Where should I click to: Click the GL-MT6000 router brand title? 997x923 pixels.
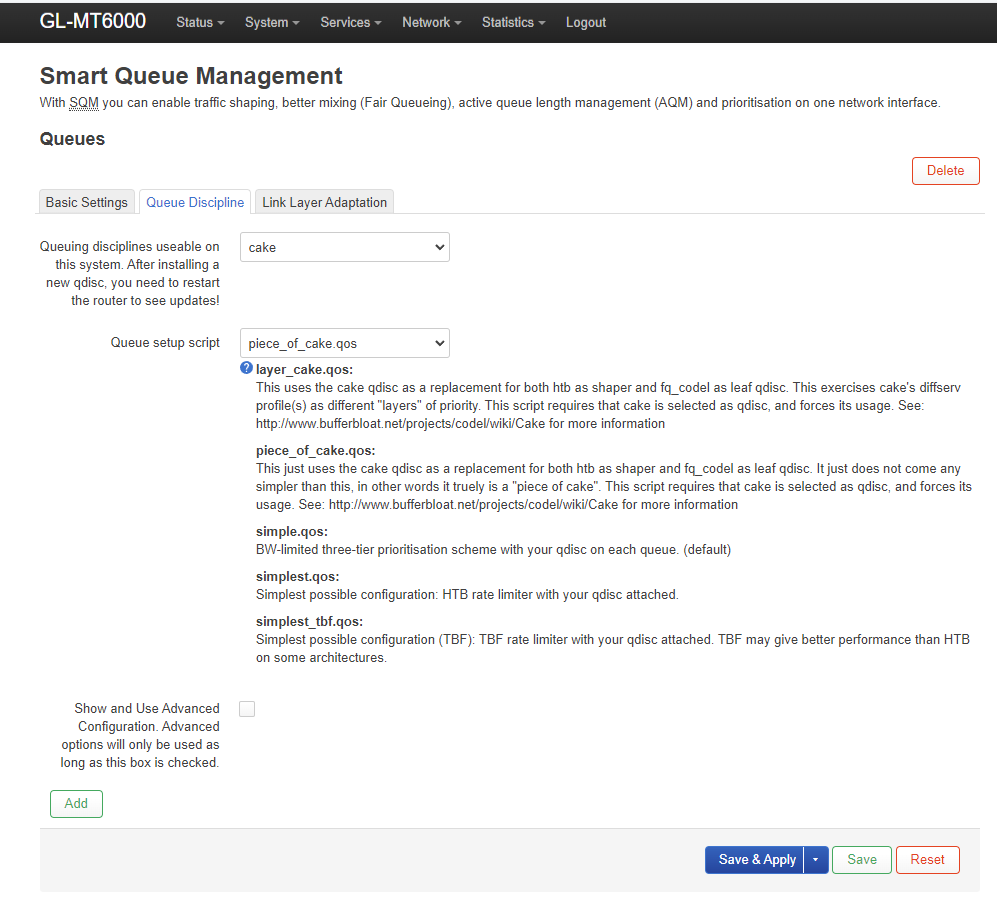(93, 21)
